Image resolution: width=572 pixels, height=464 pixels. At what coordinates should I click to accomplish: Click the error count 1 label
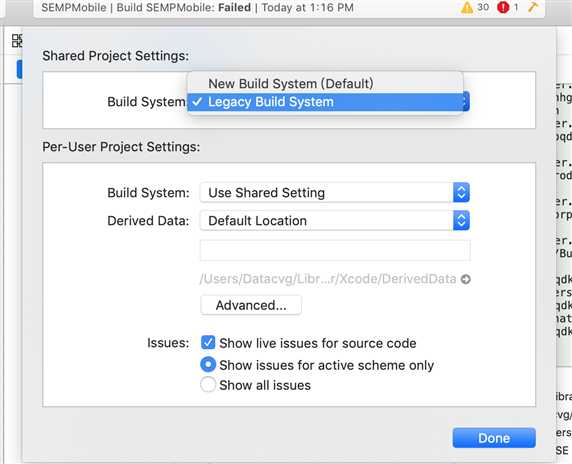[x=516, y=7]
